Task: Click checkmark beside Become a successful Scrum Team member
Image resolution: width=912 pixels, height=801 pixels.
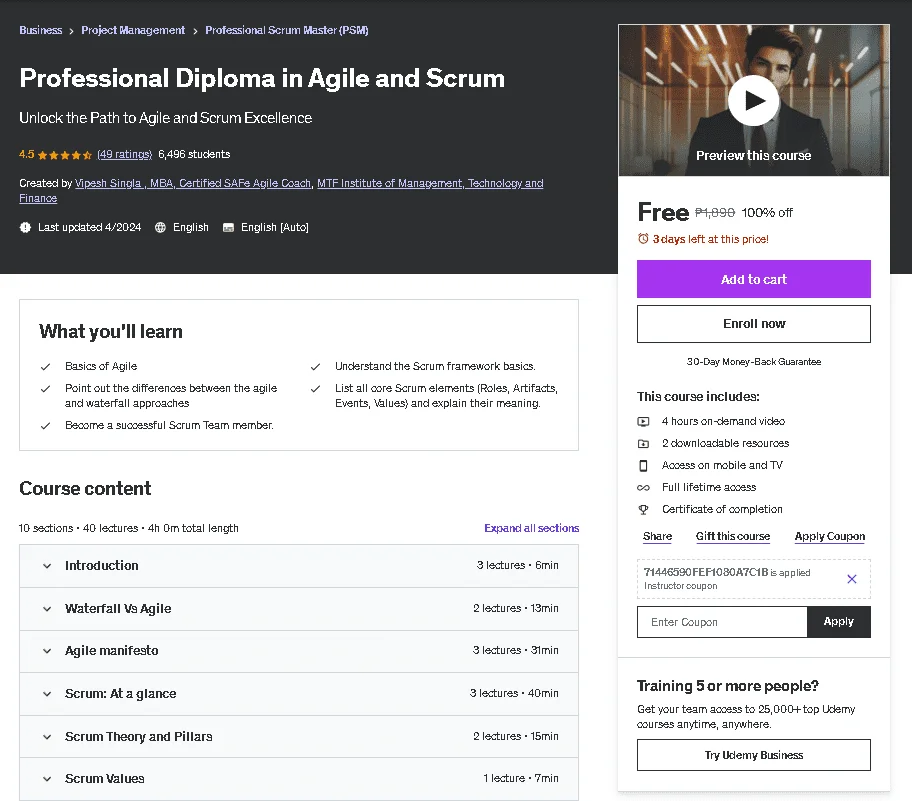Action: click(x=45, y=426)
